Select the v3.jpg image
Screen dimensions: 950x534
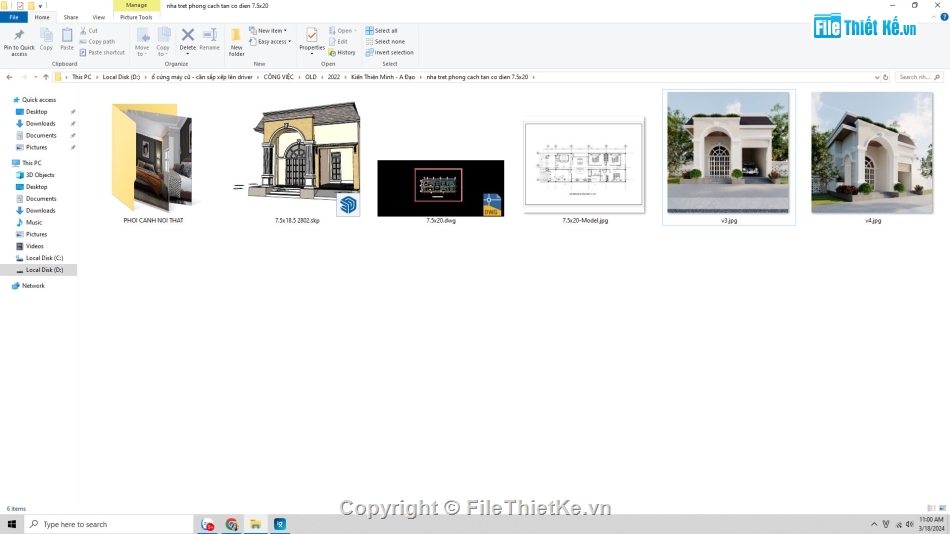(x=728, y=158)
